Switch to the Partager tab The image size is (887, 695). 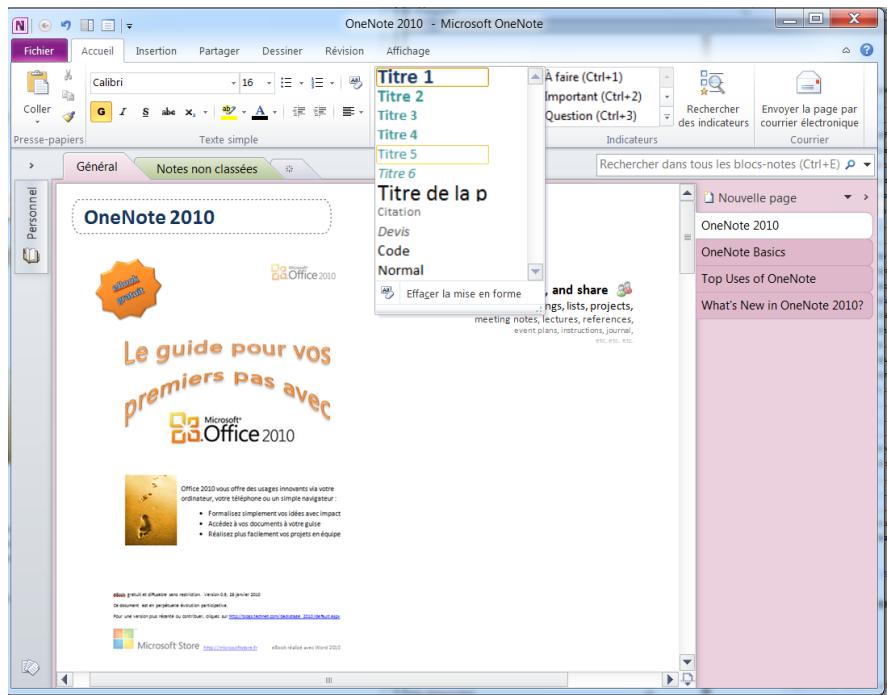tap(219, 51)
